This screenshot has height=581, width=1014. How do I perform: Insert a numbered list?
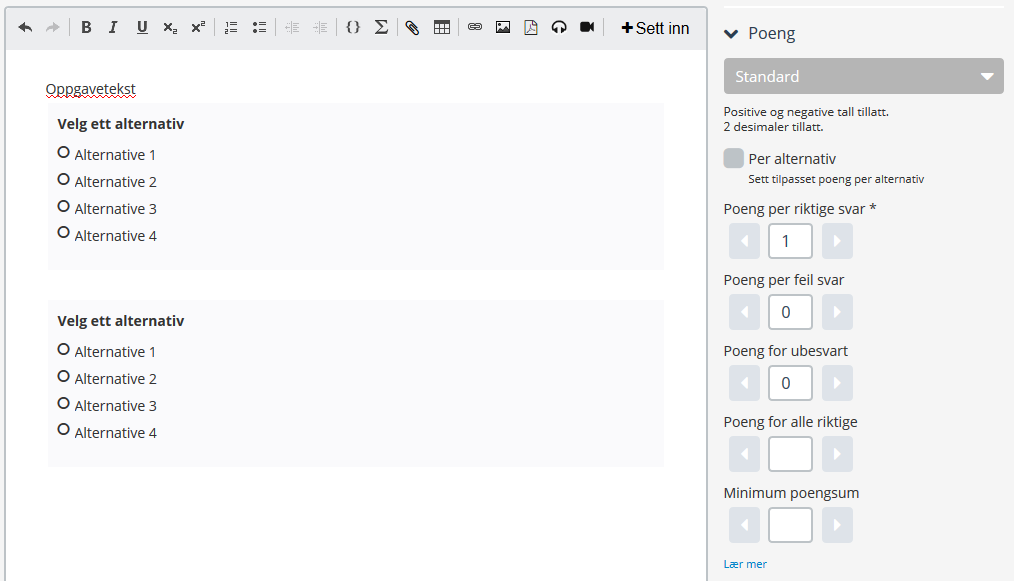(231, 28)
